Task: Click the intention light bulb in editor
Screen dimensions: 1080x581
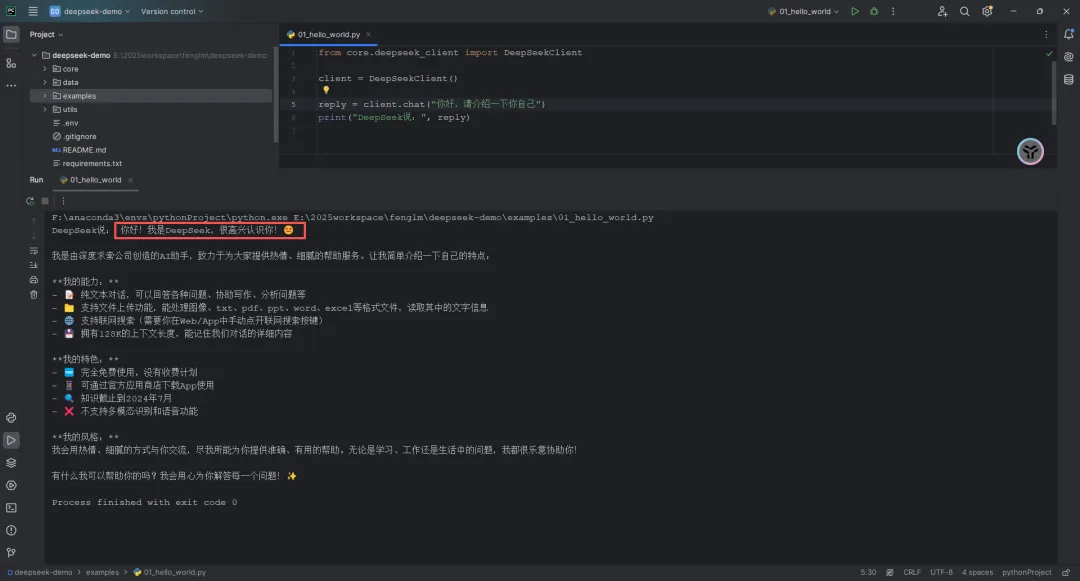Action: [x=326, y=90]
